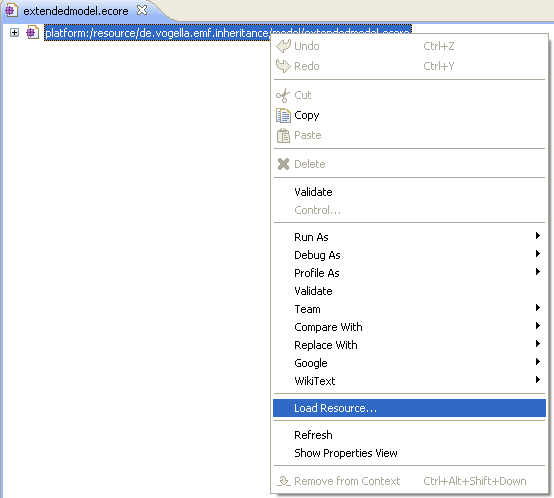Expand the platform resource tree node
This screenshot has height=498, width=554.
14,33
